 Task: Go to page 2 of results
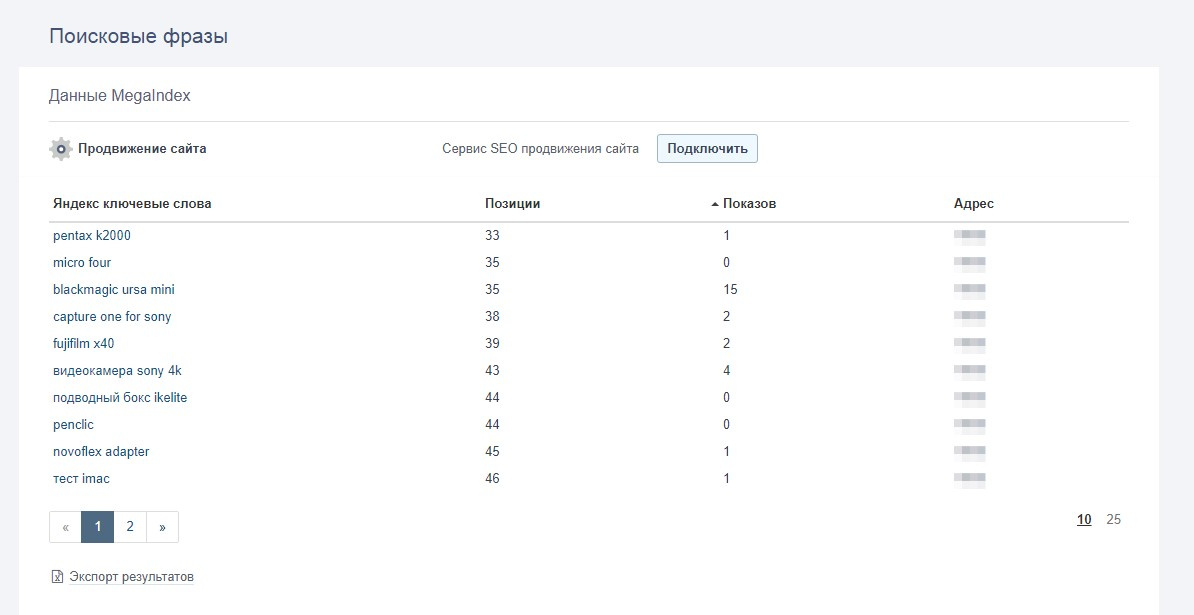(130, 527)
